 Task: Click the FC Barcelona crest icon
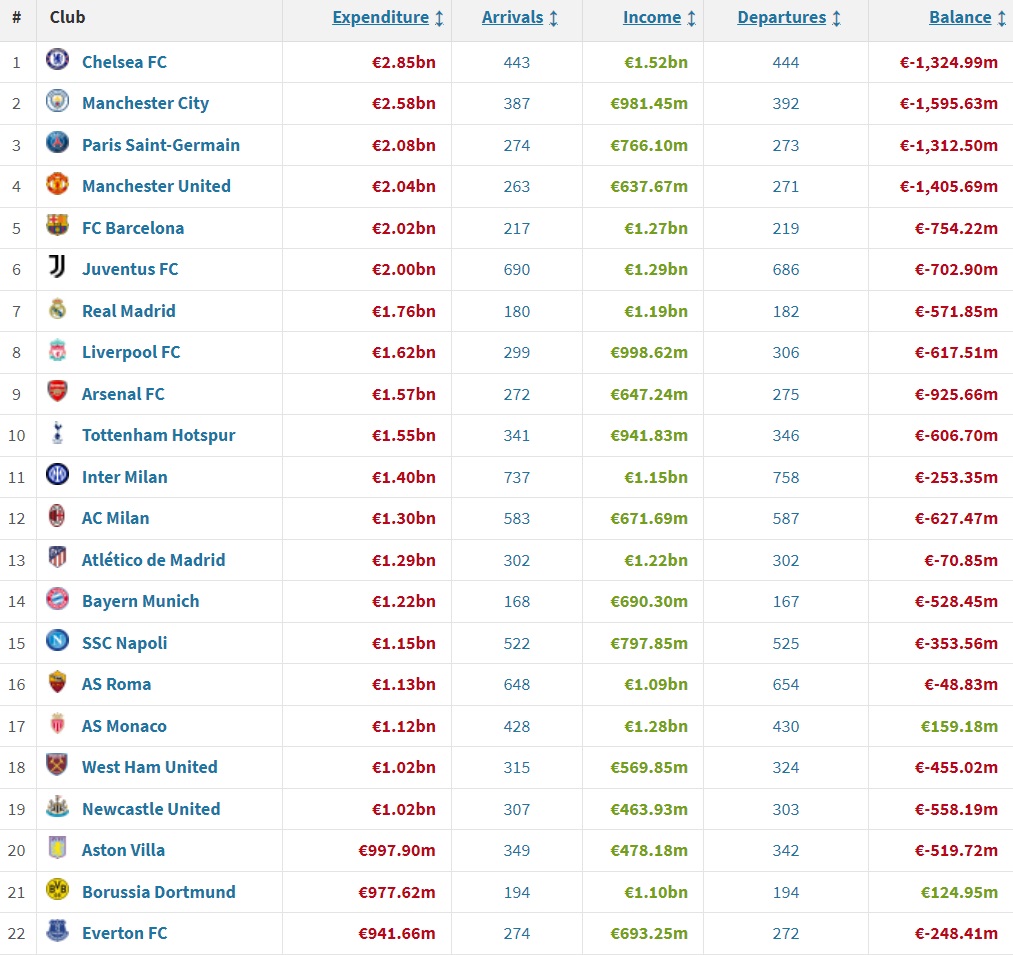(57, 227)
